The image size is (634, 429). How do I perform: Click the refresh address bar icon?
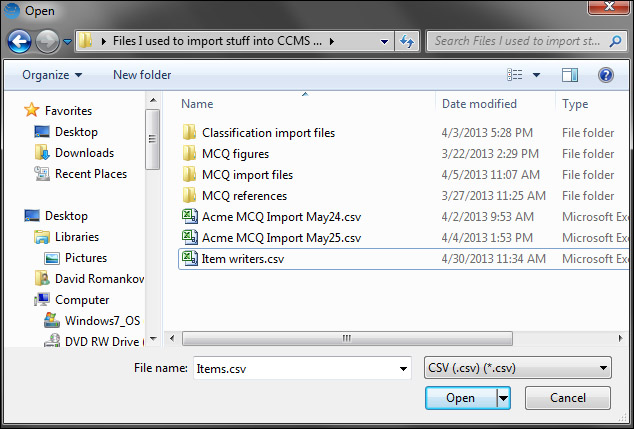tap(407, 42)
